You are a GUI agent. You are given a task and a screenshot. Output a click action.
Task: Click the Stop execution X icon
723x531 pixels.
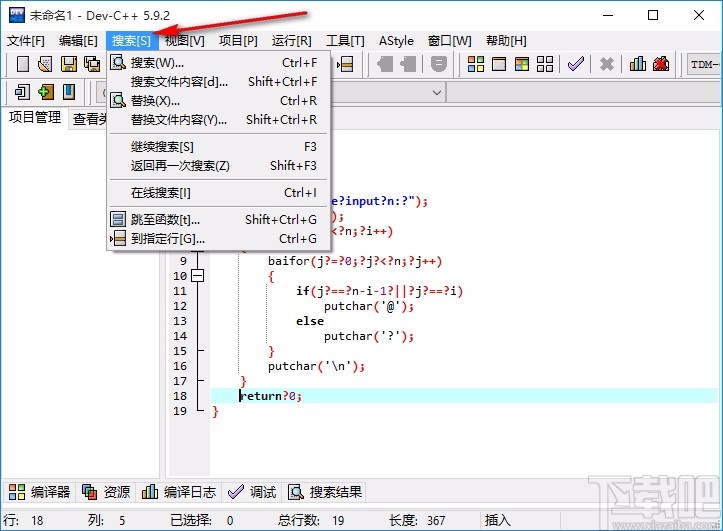(607, 64)
